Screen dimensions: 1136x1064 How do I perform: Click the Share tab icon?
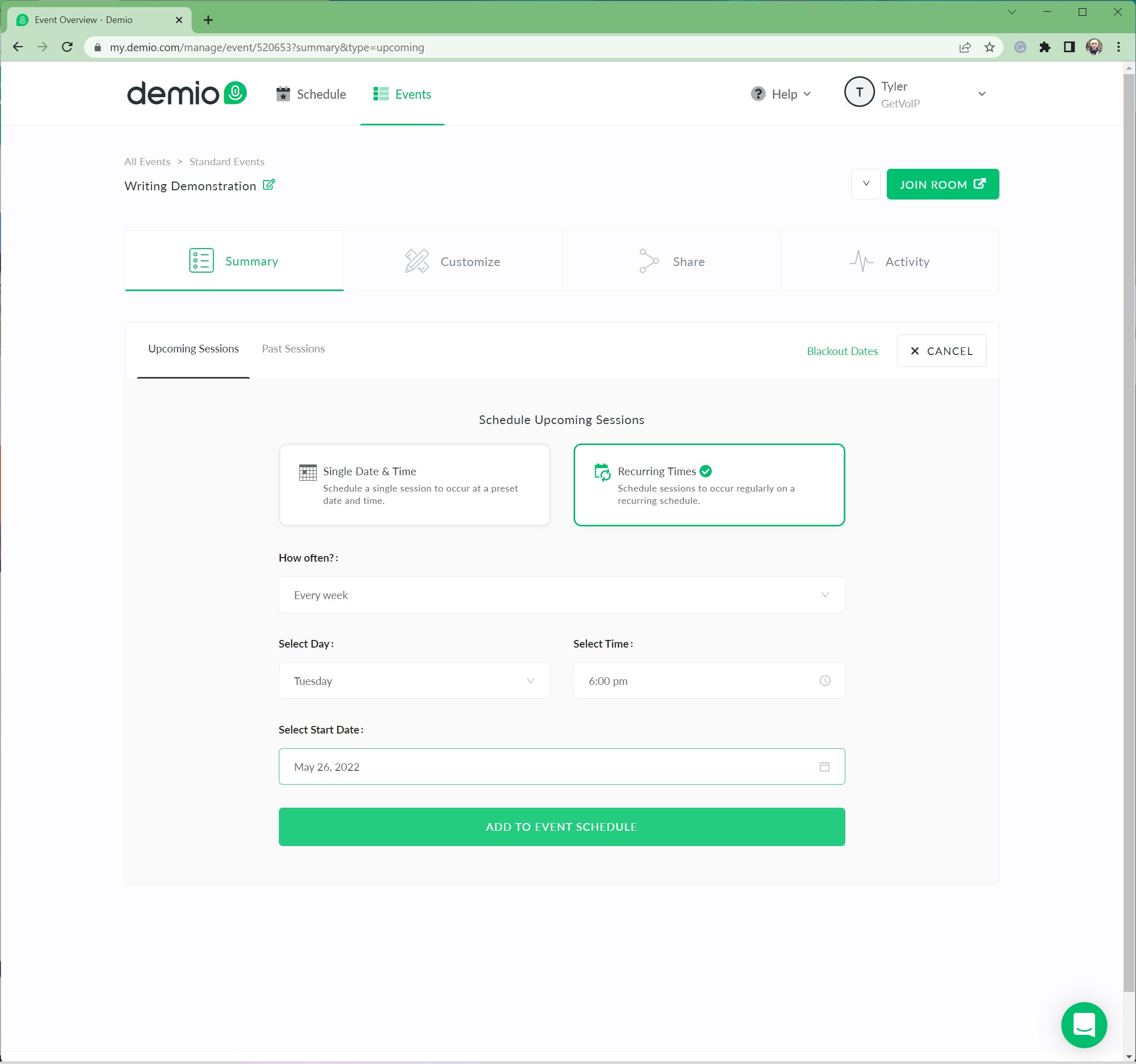point(649,261)
